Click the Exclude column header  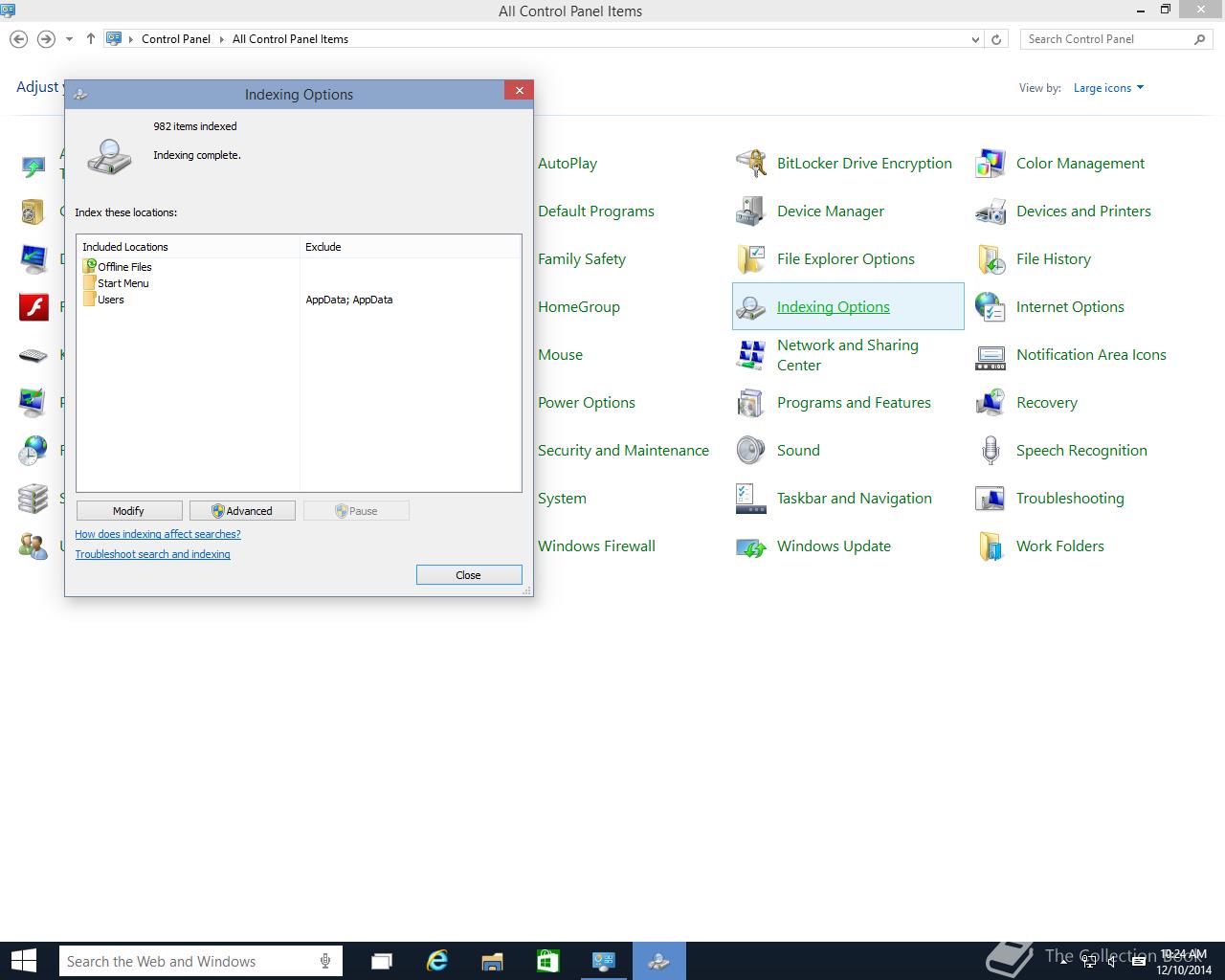tap(411, 247)
